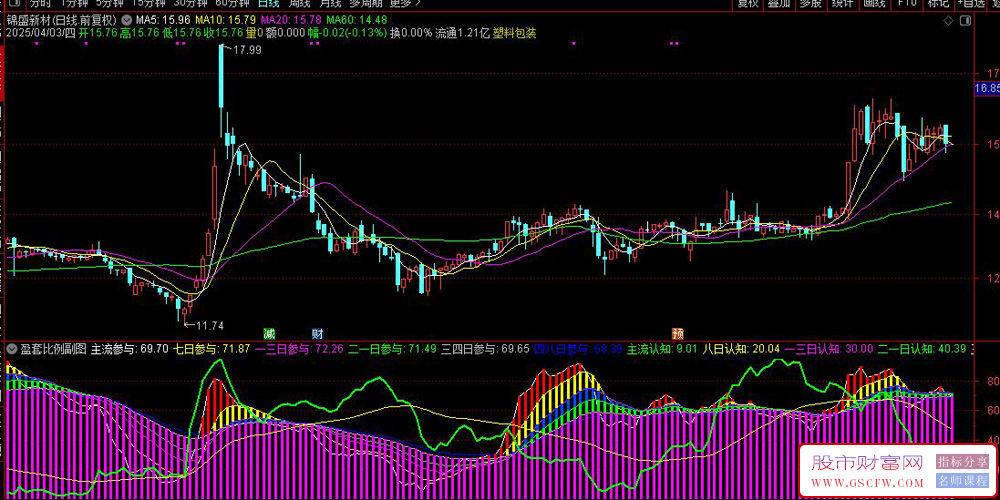The width and height of the screenshot is (1000, 500).
Task: Click the 复权 button
Action: pos(748,3)
